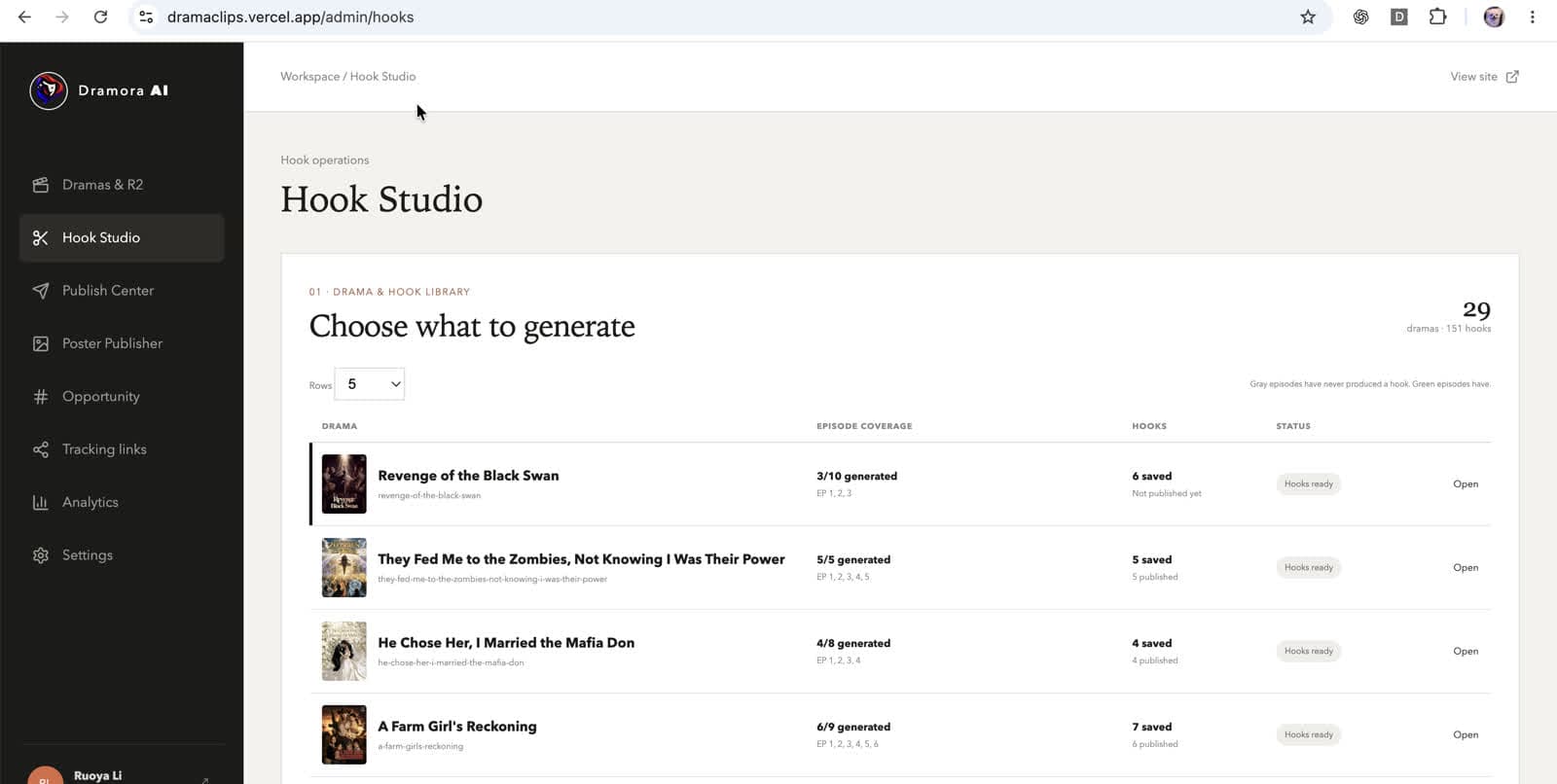Click the 6 saved hooks count
The width and height of the screenshot is (1557, 784).
pyautogui.click(x=1151, y=477)
